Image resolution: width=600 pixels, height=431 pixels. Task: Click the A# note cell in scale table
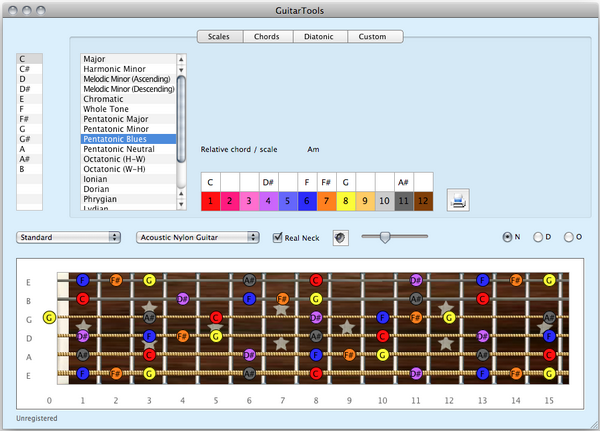pos(404,182)
